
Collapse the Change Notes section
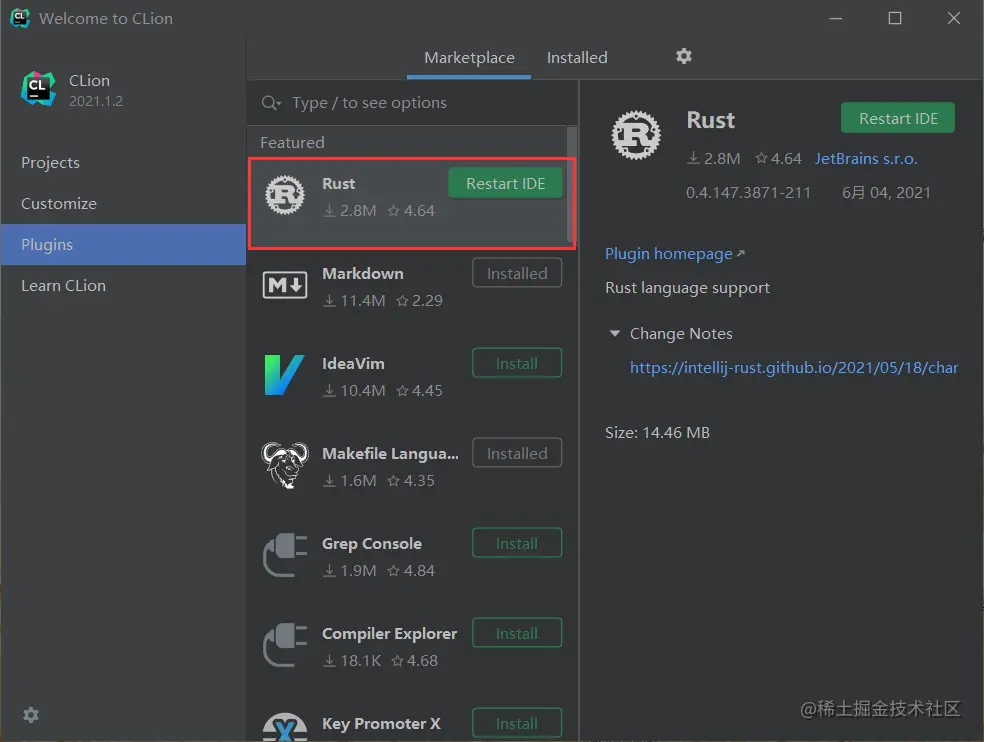614,333
